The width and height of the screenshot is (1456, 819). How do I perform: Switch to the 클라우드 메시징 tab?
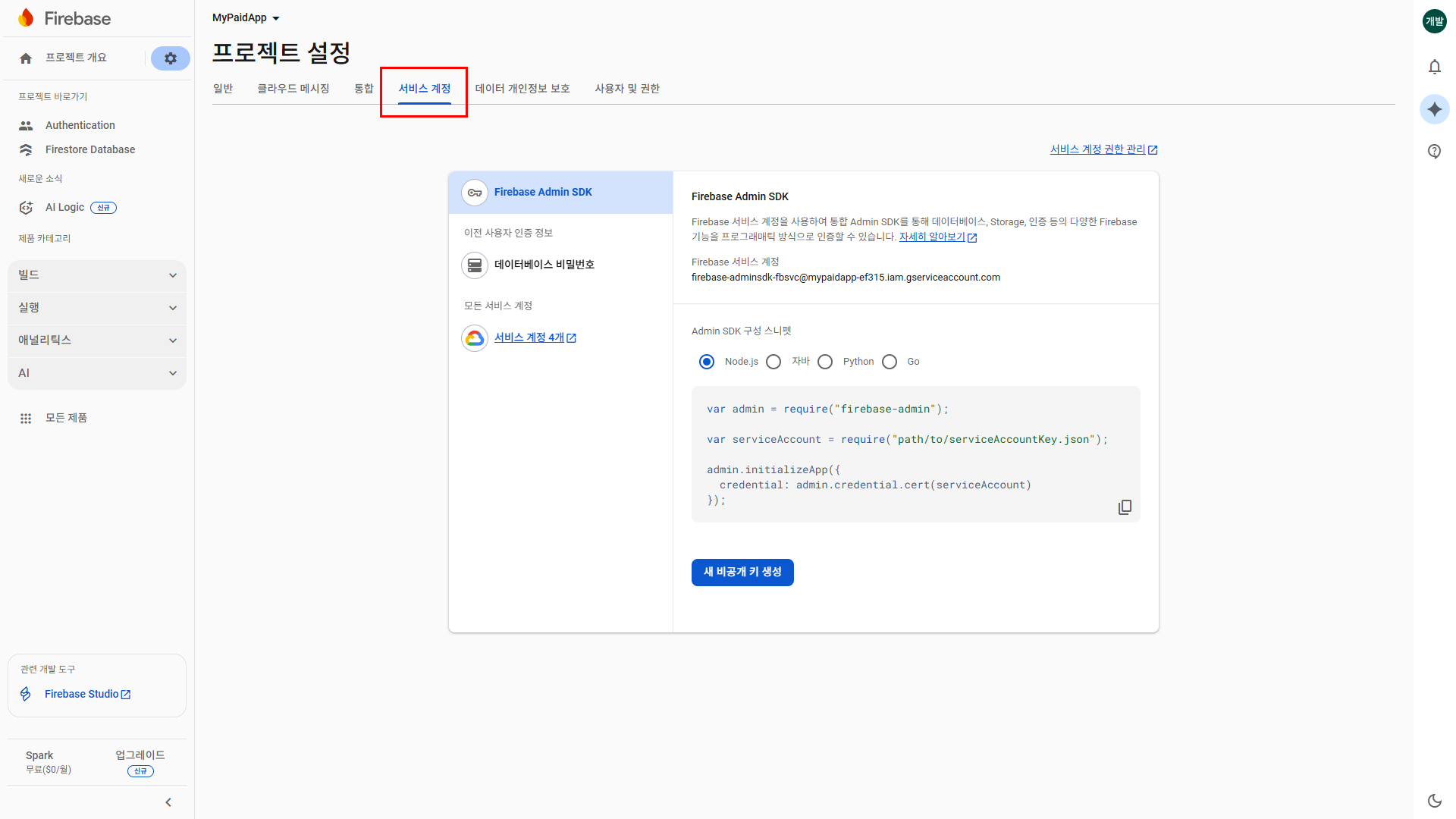[293, 89]
